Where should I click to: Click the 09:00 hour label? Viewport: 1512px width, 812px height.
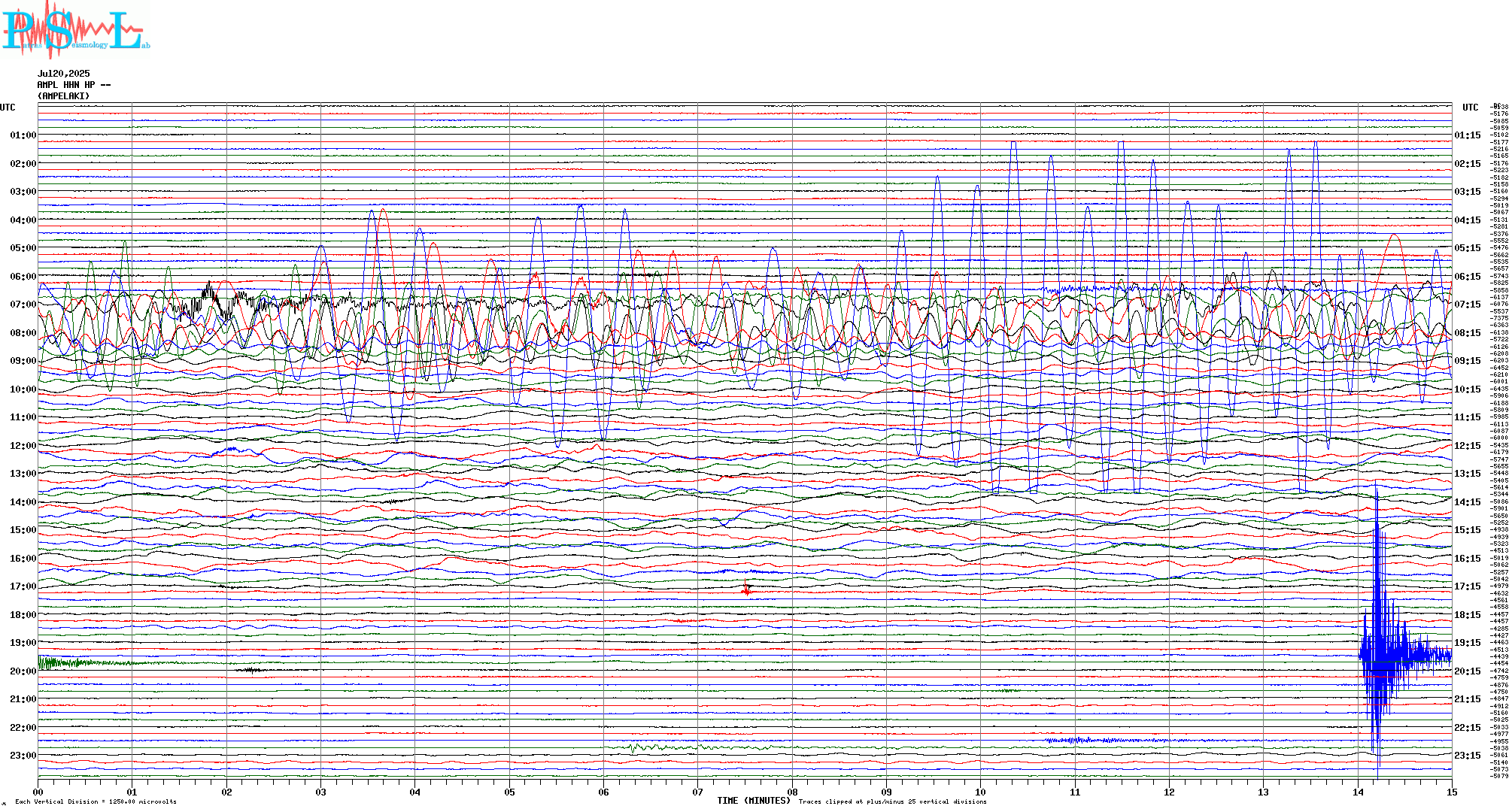(23, 361)
